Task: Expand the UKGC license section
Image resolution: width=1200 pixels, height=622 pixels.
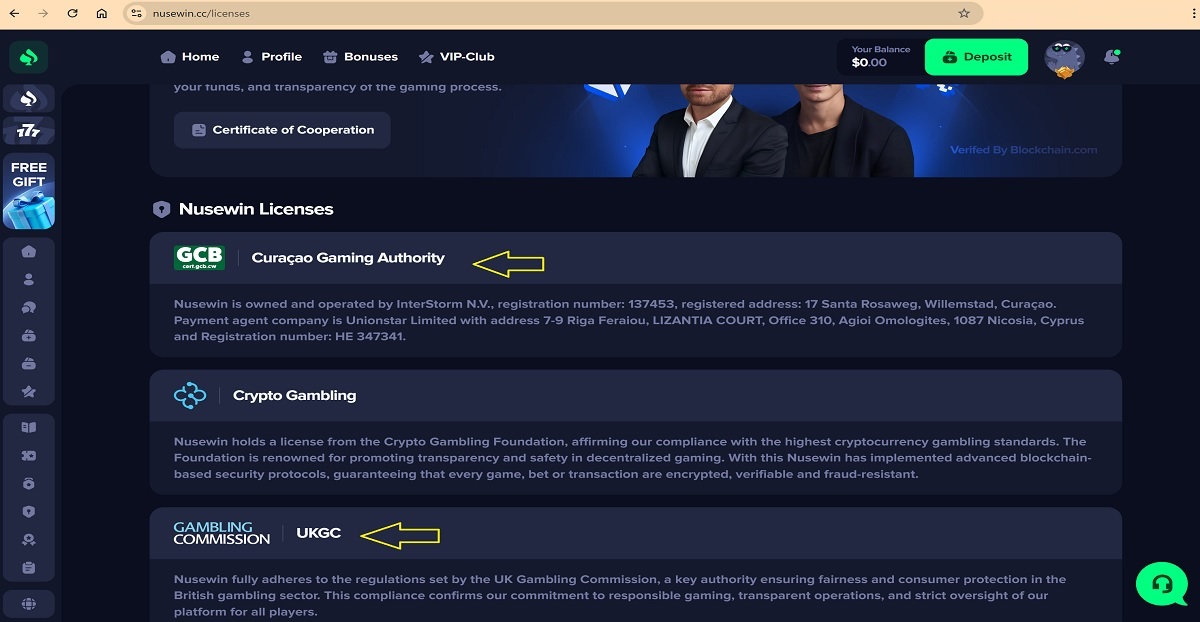Action: click(636, 533)
